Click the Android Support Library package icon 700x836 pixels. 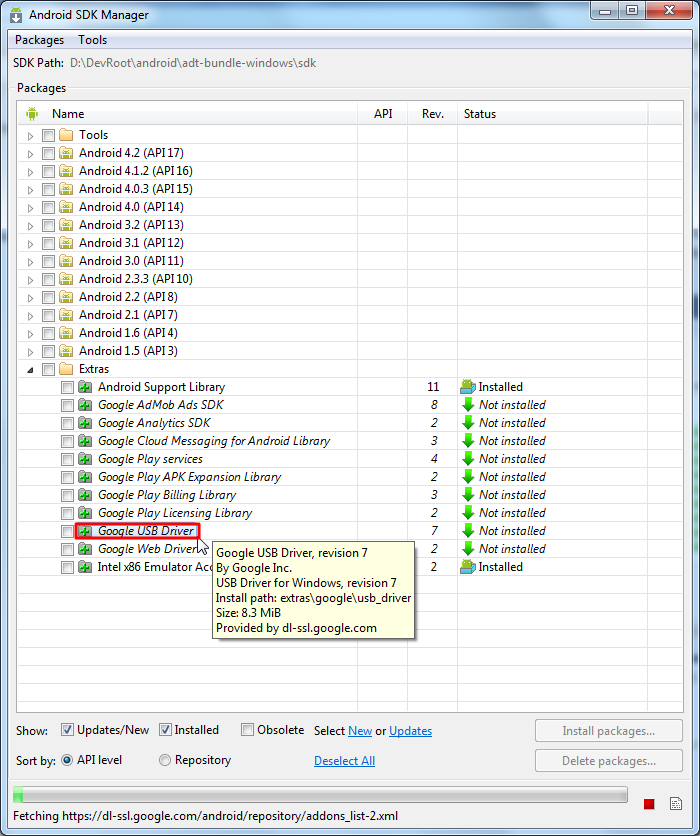point(85,387)
